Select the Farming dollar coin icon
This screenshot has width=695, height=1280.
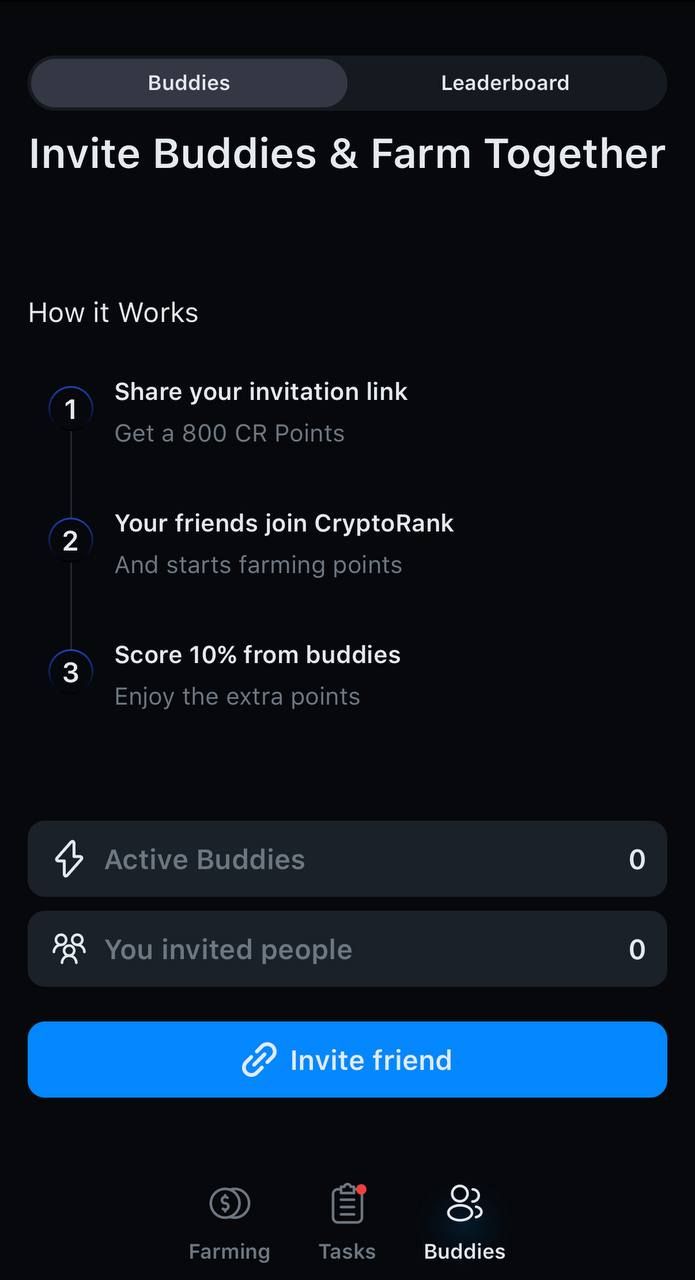pyautogui.click(x=229, y=1203)
